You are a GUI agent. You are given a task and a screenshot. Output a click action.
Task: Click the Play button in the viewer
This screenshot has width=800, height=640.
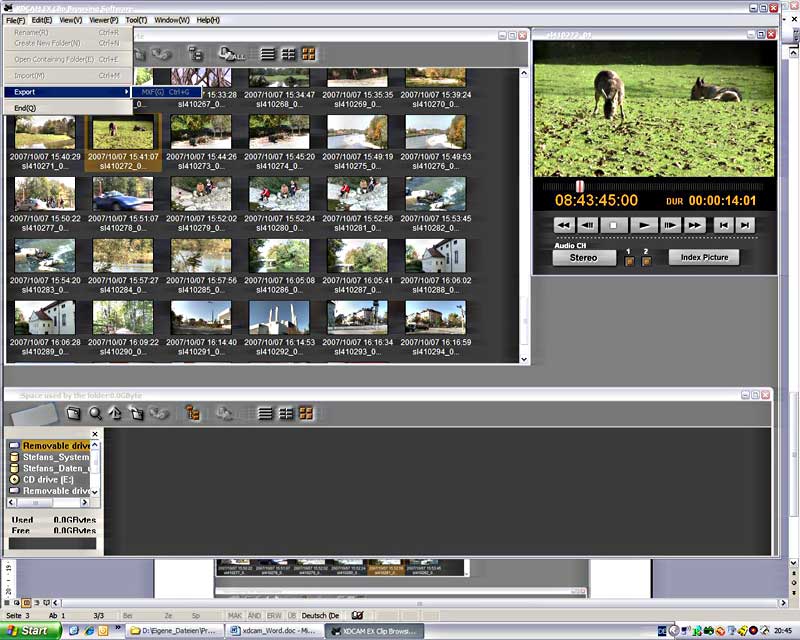pos(643,226)
